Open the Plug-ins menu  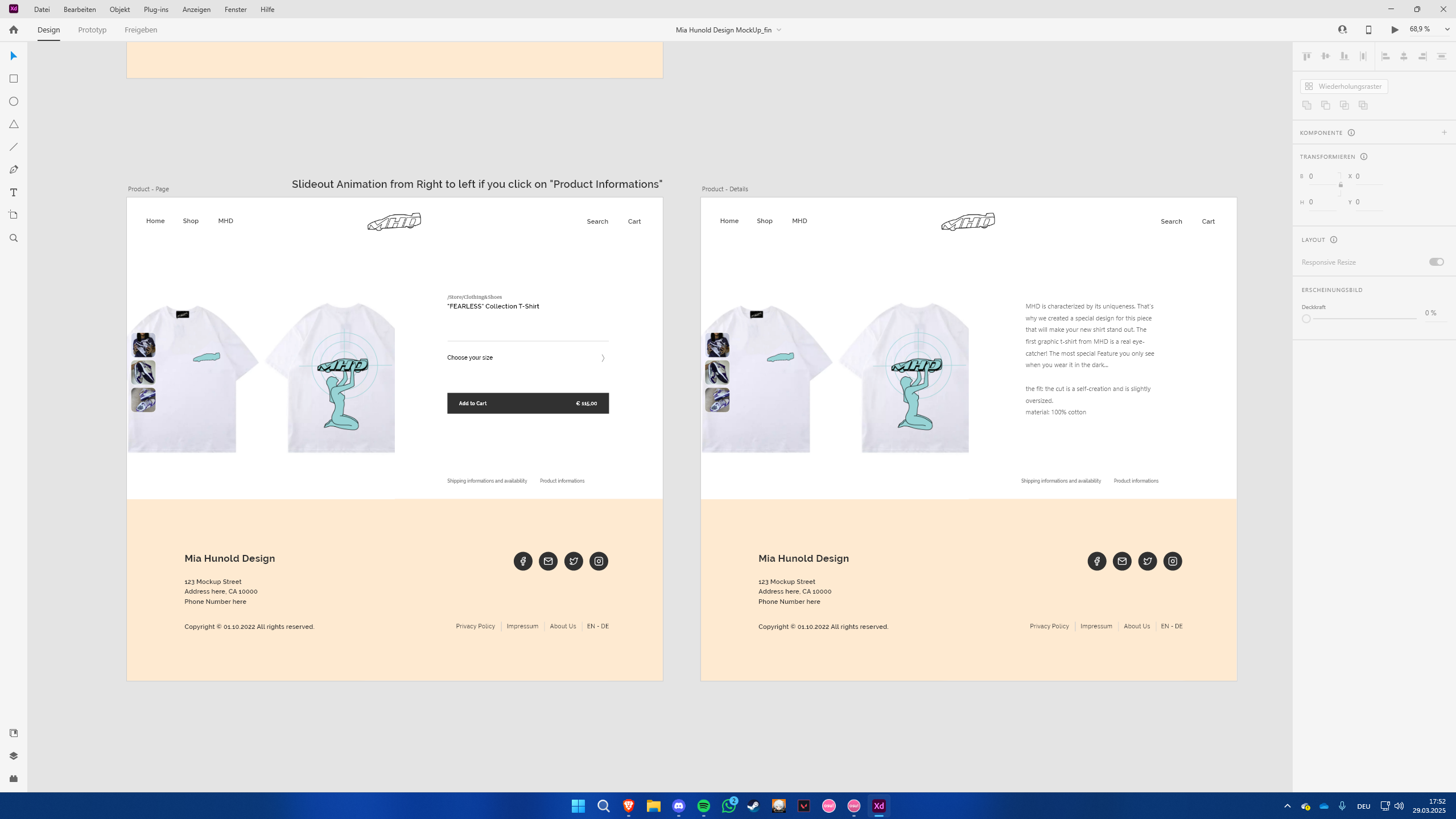[156, 9]
